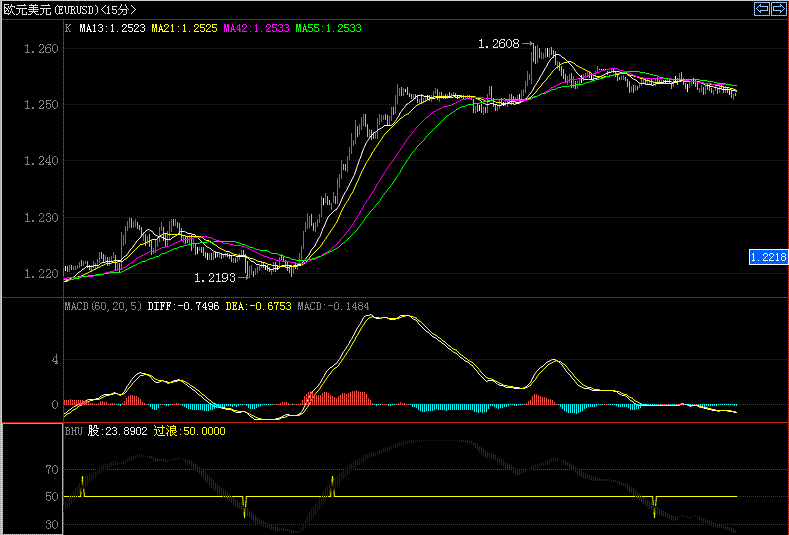
Task: Click the low price marker 1.2193
Action: (215, 278)
